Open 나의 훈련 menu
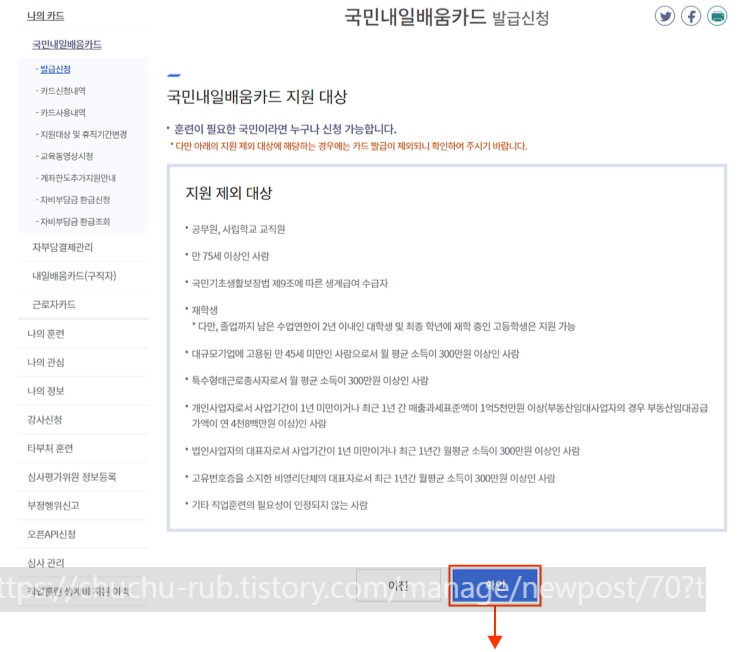 tap(46, 334)
